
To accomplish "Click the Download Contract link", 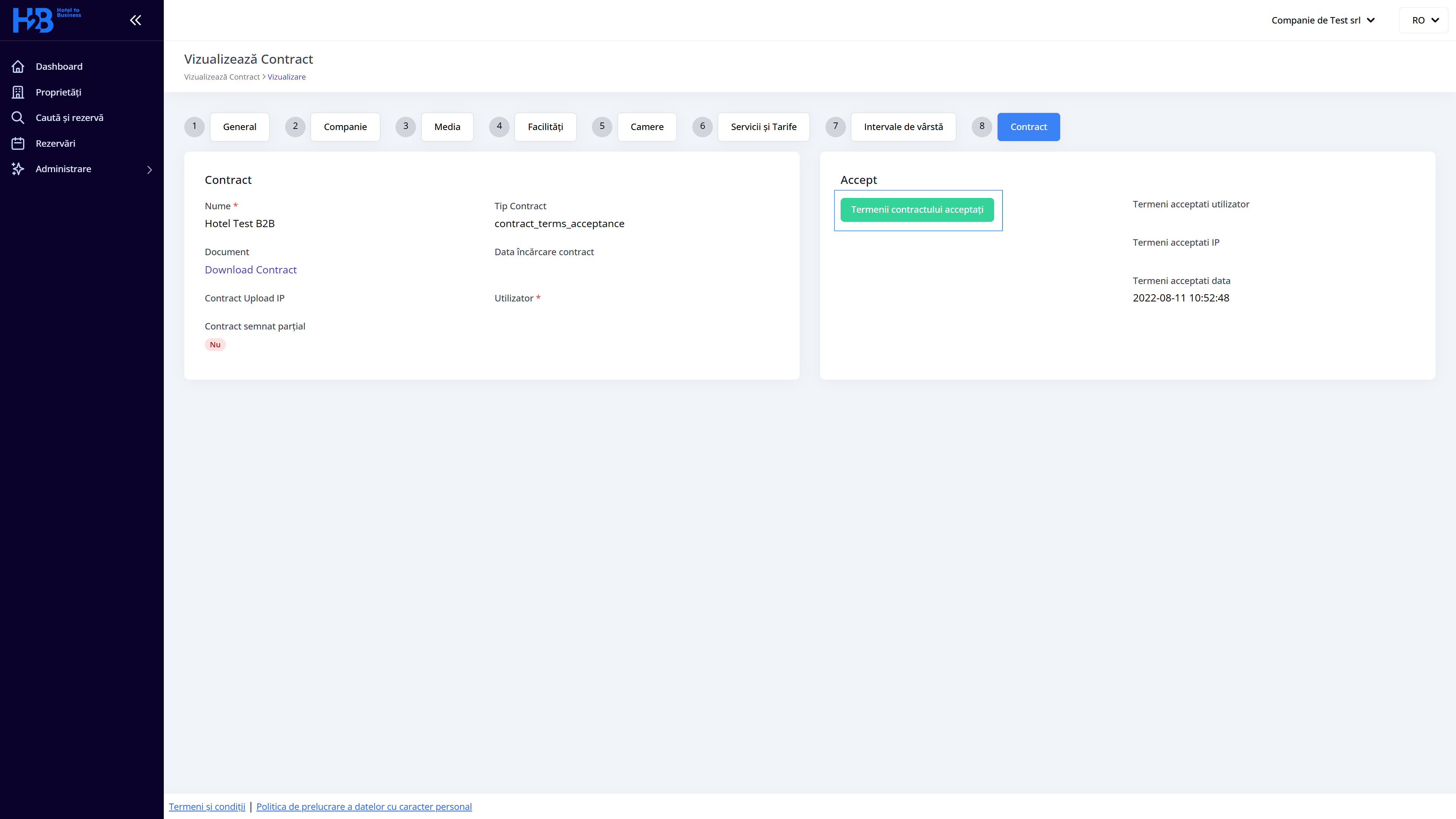I will 250,270.
